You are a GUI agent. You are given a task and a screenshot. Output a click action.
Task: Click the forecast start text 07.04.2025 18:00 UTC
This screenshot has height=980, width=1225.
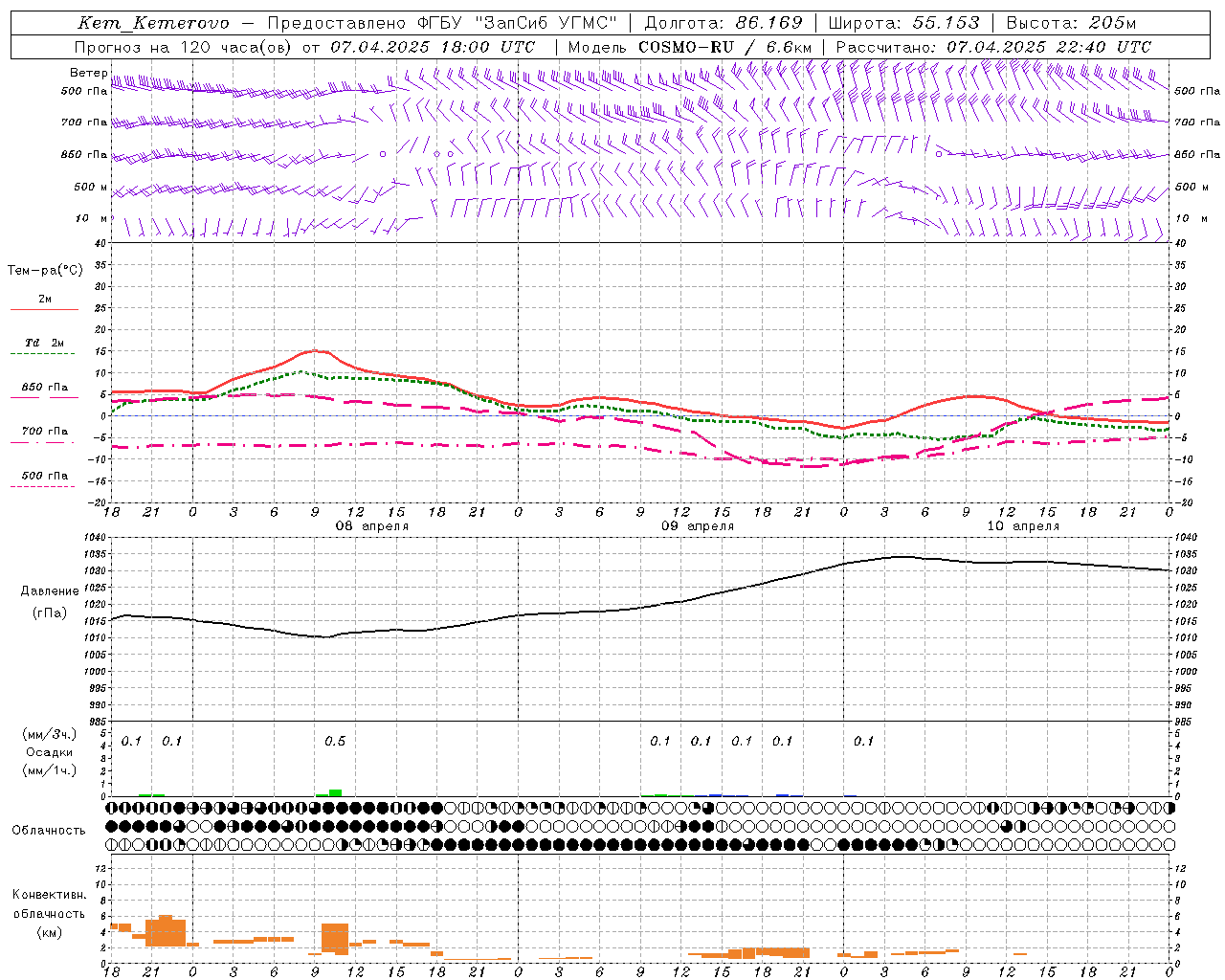(433, 47)
